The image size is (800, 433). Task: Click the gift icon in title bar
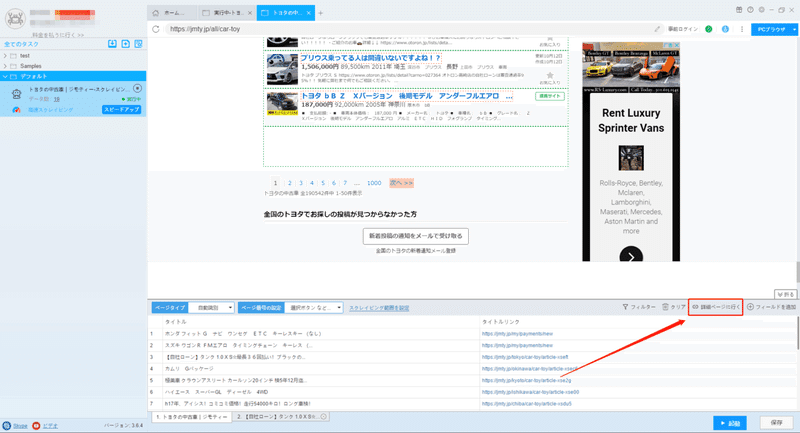739,10
